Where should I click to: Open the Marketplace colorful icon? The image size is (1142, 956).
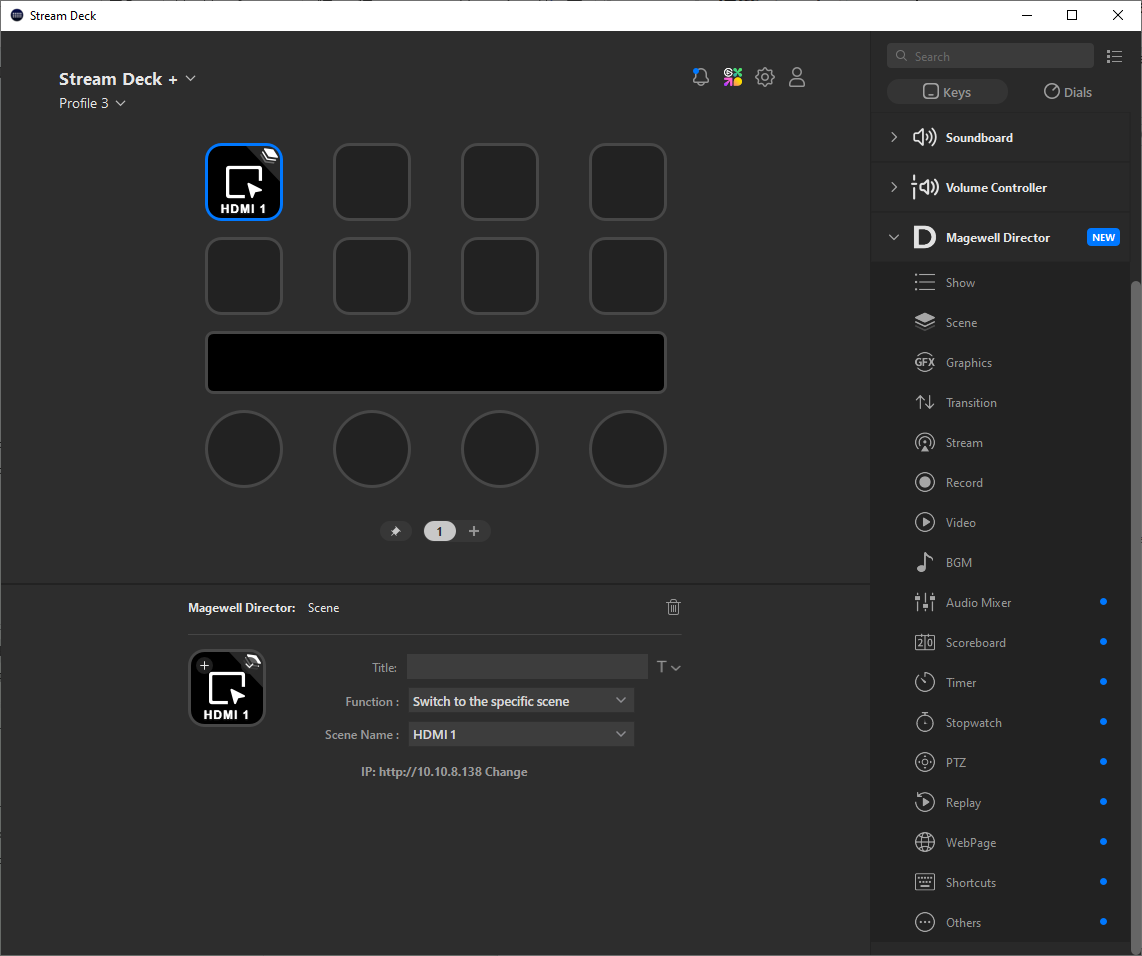click(x=733, y=77)
